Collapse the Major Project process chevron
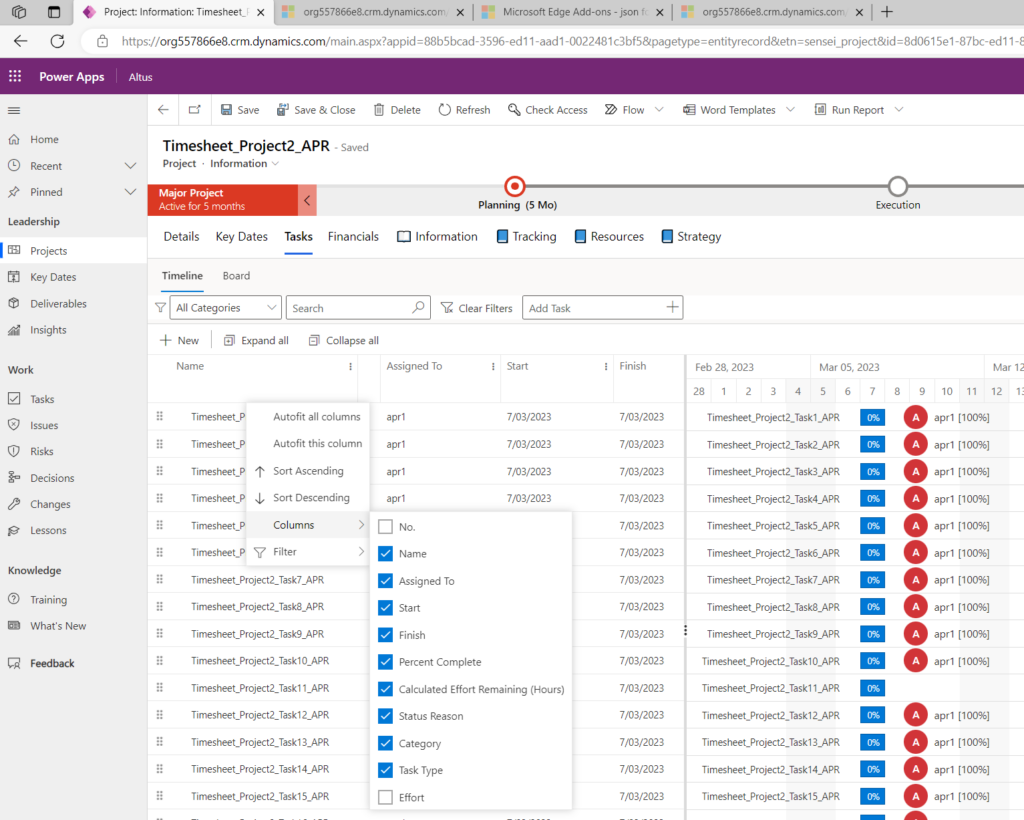The width and height of the screenshot is (1024, 820). pos(307,200)
